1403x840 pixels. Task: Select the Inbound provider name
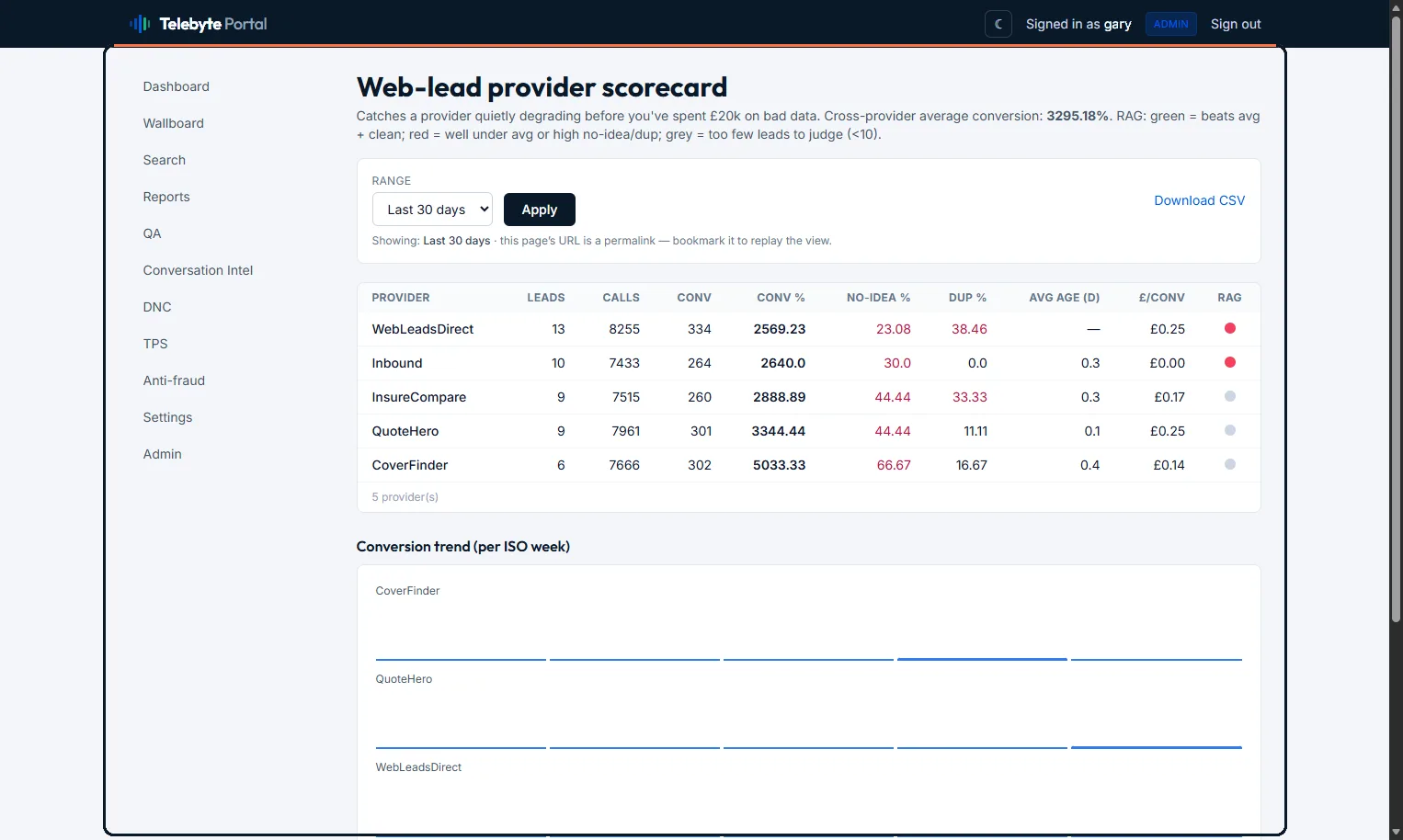[397, 363]
